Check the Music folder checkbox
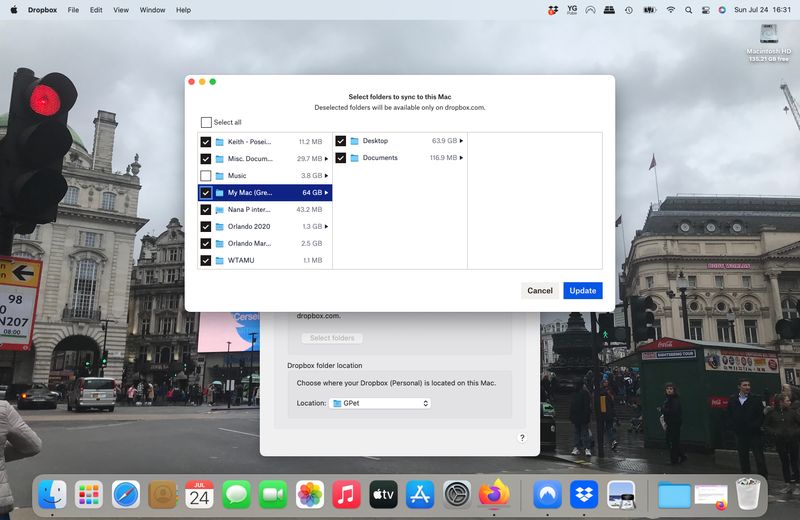The image size is (800, 520). tap(206, 176)
